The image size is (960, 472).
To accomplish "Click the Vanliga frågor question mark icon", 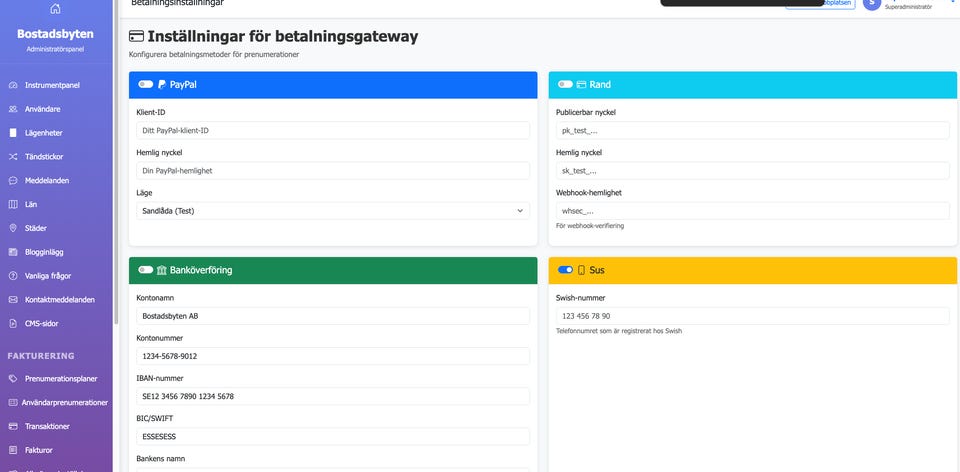I will click(13, 276).
